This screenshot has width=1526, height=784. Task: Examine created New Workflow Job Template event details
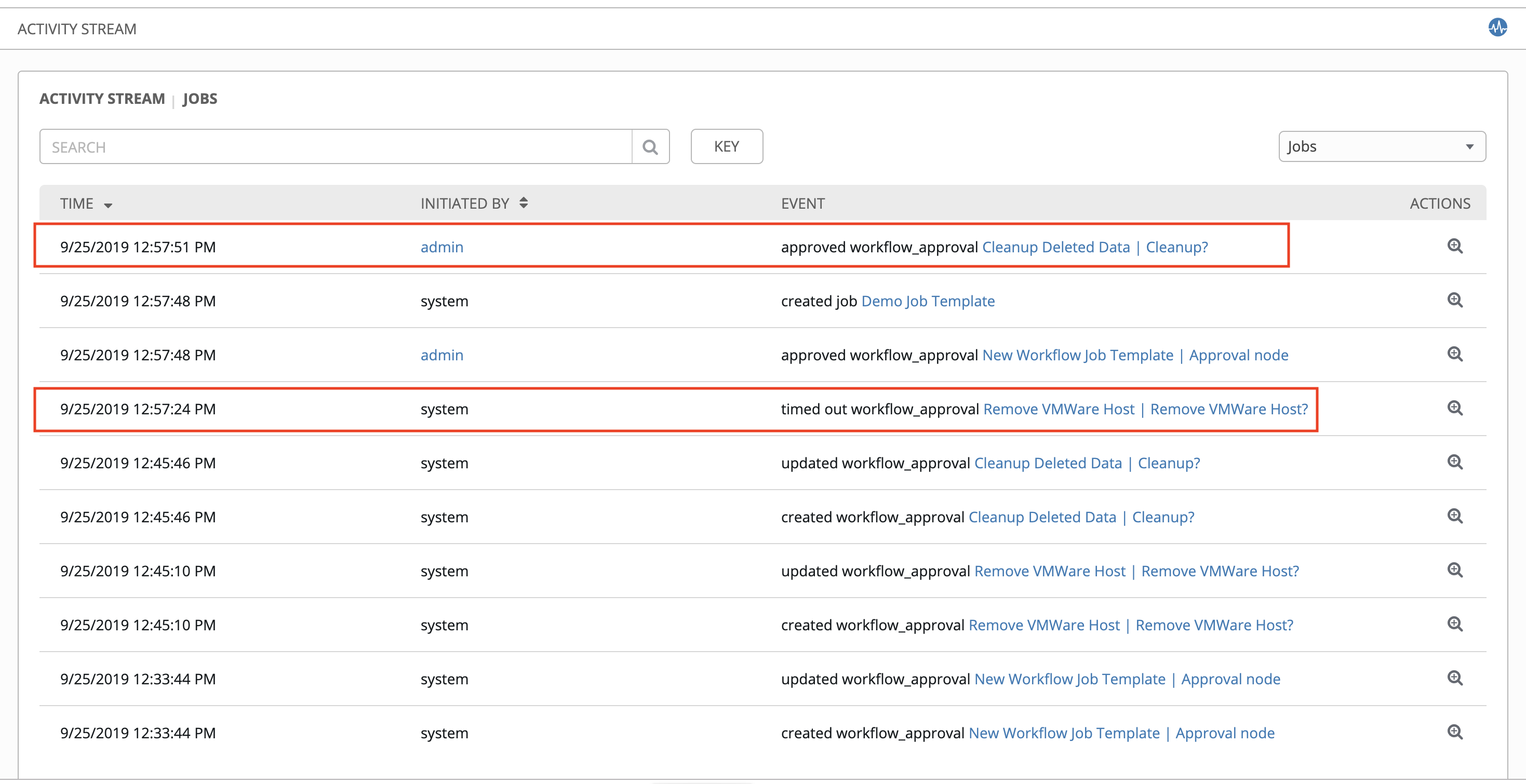(x=1455, y=732)
